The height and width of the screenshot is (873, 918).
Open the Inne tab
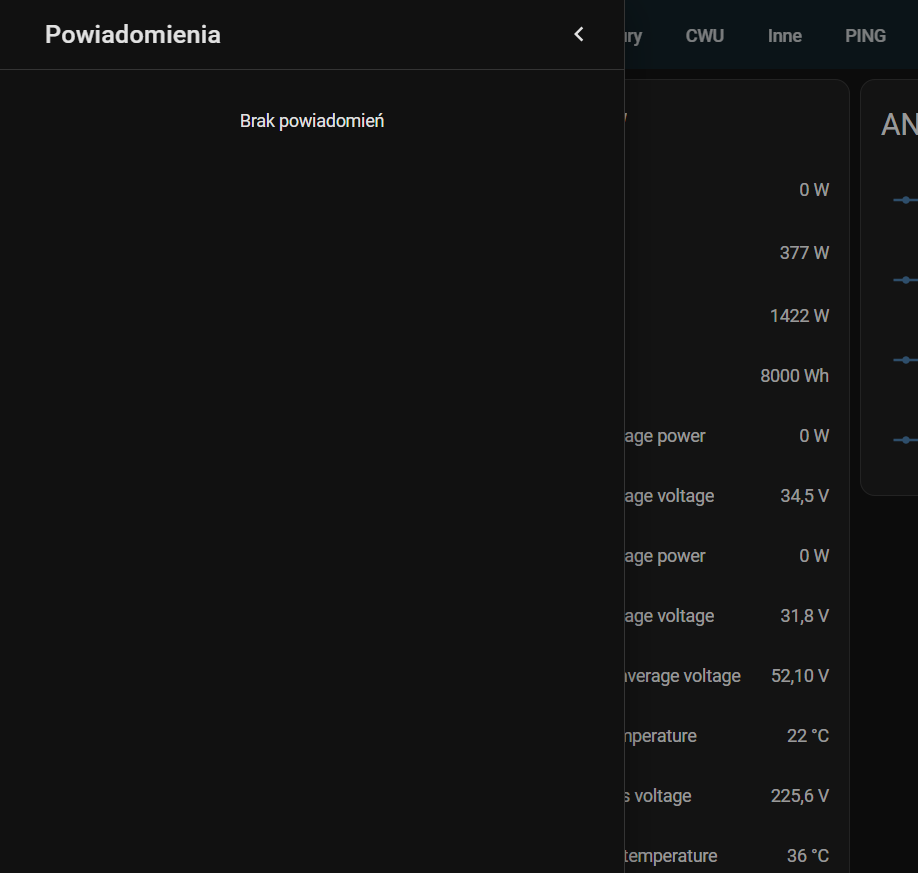(x=784, y=36)
